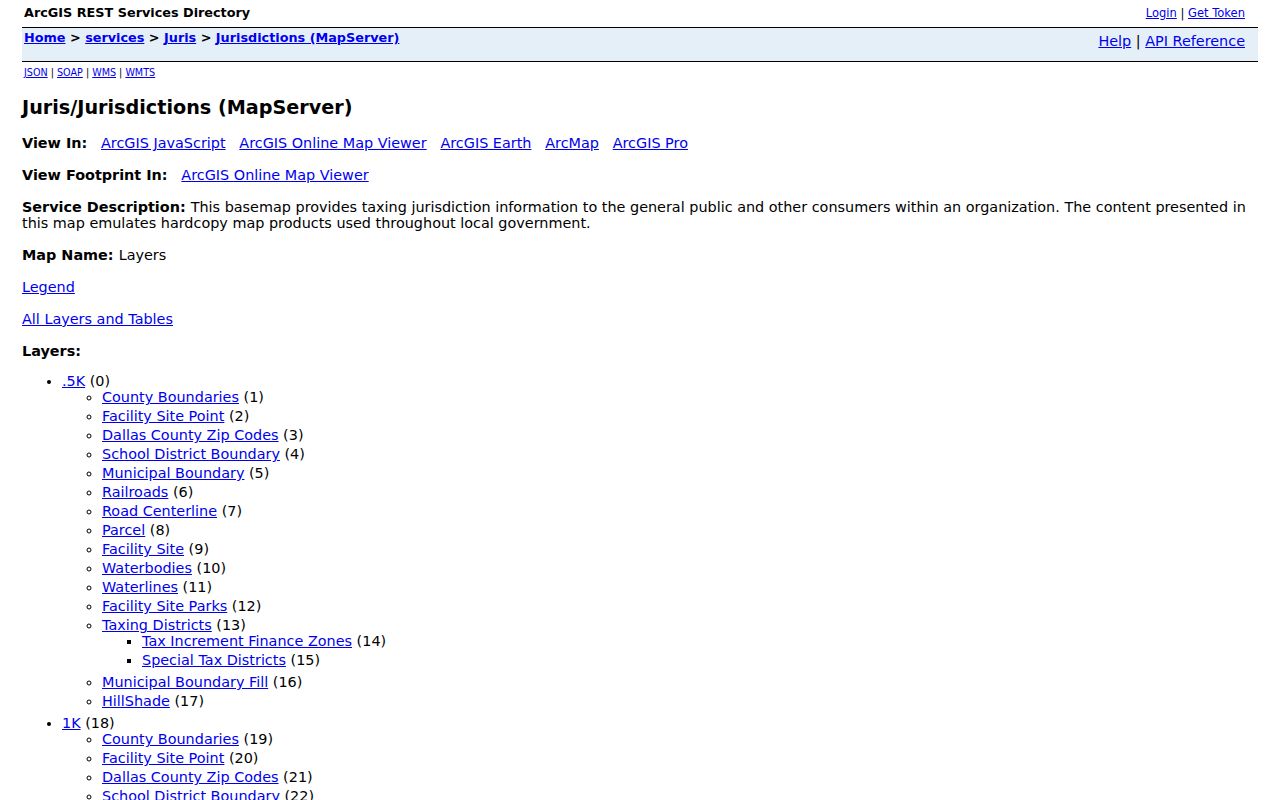1280x800 pixels.
Task: Open the WMS format link
Action: (104, 73)
